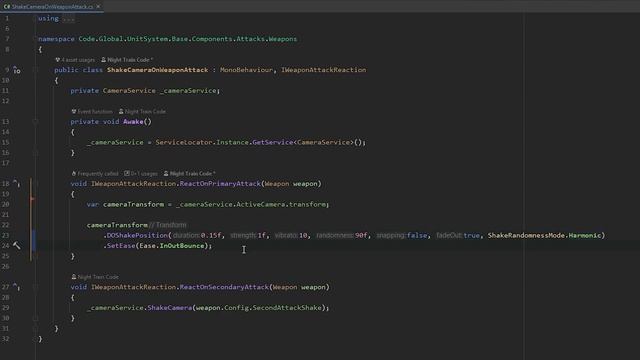Viewport: 640px width, 360px height.
Task: Click the SetEase call on line 24
Action: pyautogui.click(x=121, y=245)
